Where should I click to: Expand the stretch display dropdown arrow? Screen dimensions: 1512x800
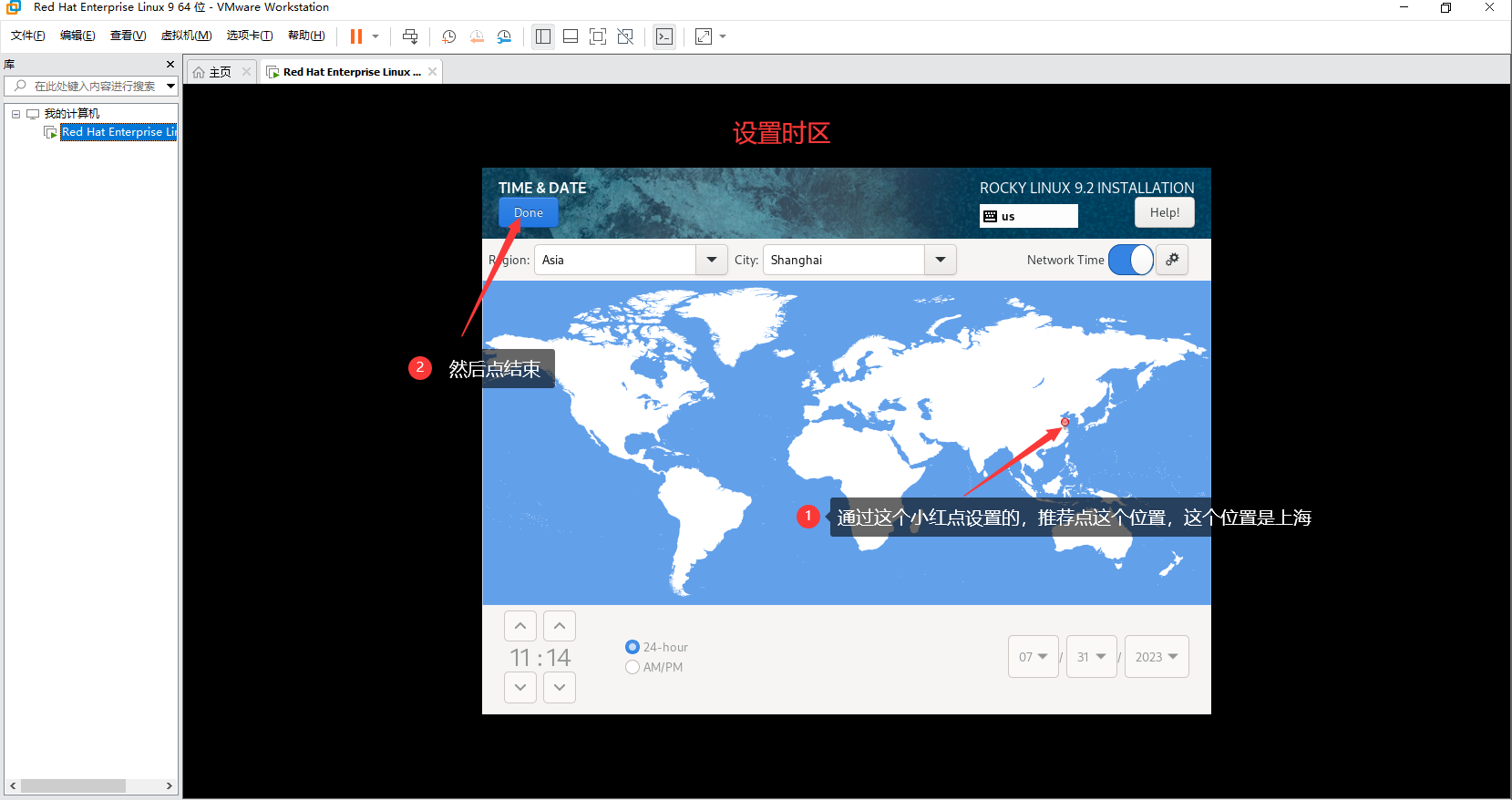(723, 36)
